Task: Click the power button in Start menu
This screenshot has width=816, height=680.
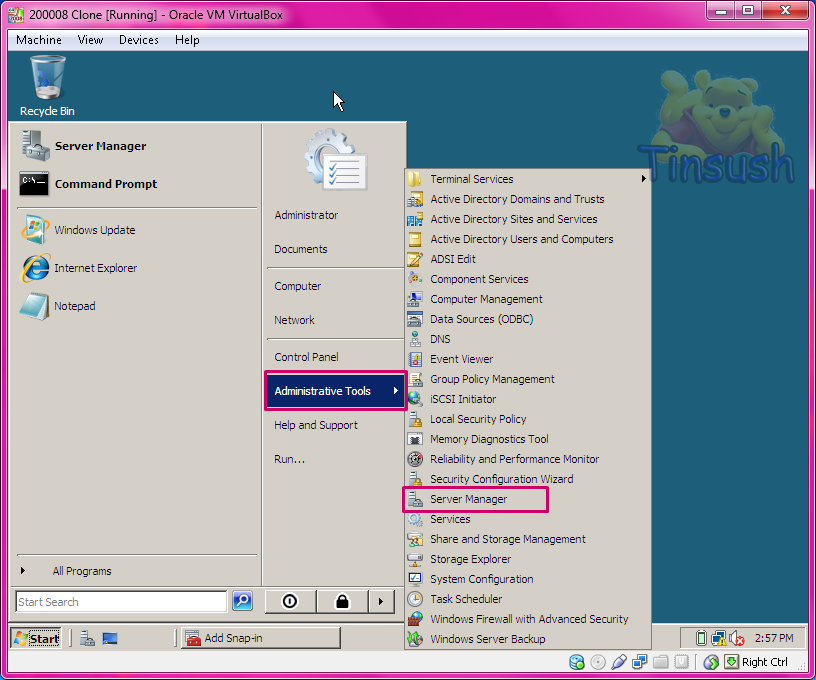Action: (290, 601)
